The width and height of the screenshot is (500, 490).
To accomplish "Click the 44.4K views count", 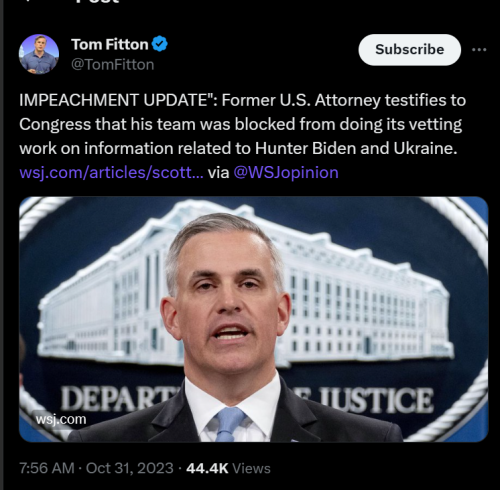I will pyautogui.click(x=207, y=468).
